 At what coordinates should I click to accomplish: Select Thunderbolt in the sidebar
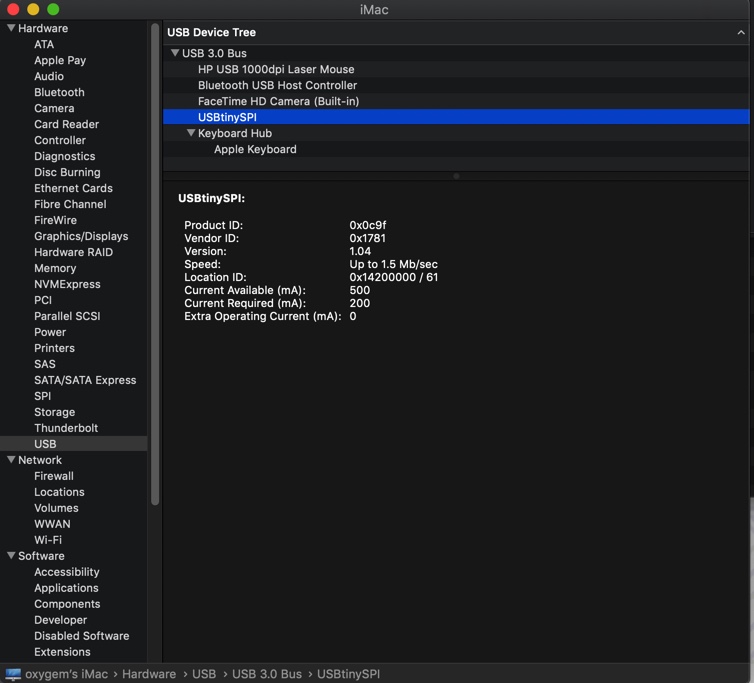66,428
